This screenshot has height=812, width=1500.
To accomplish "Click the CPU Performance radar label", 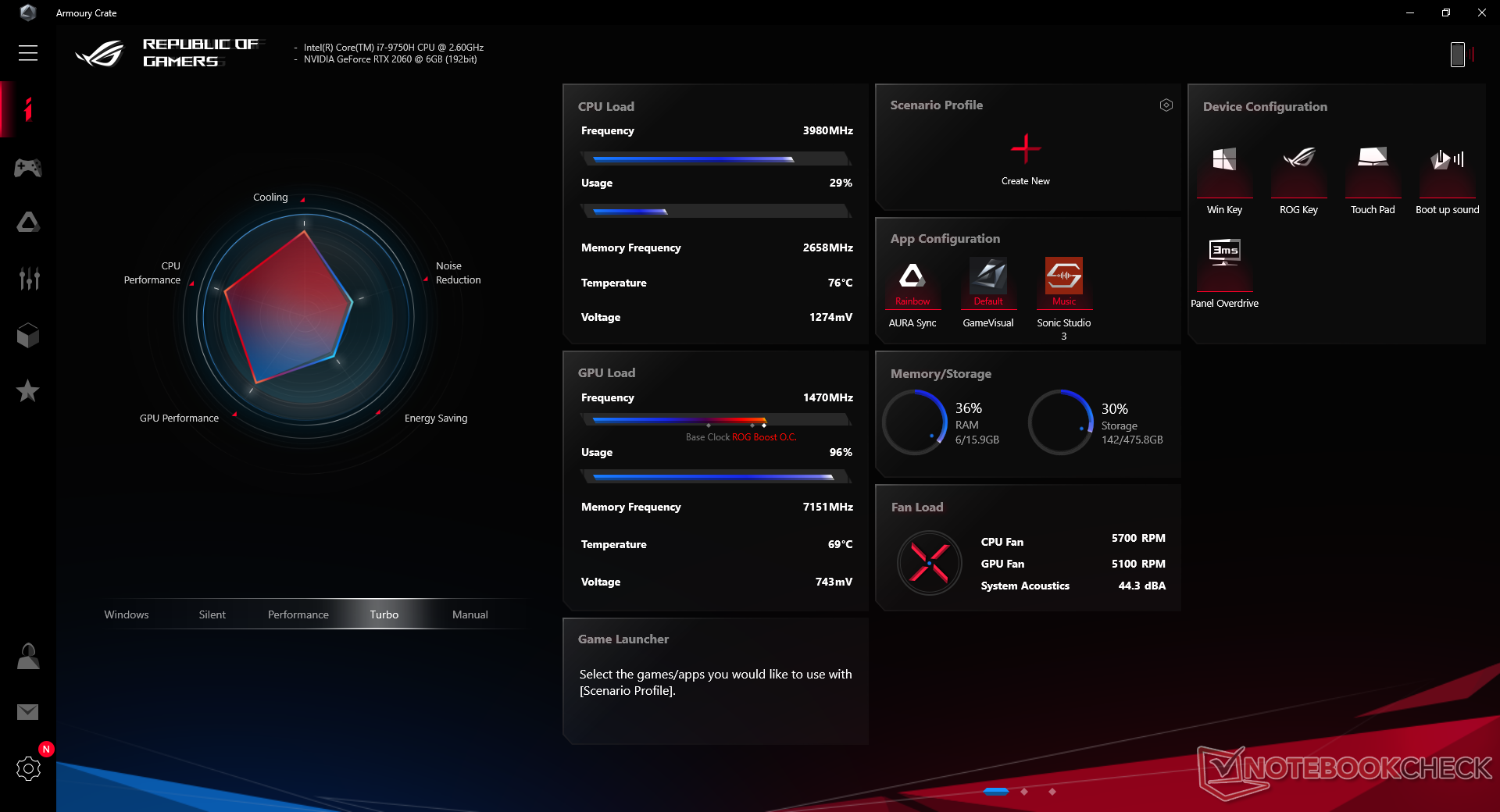I will [x=152, y=273].
